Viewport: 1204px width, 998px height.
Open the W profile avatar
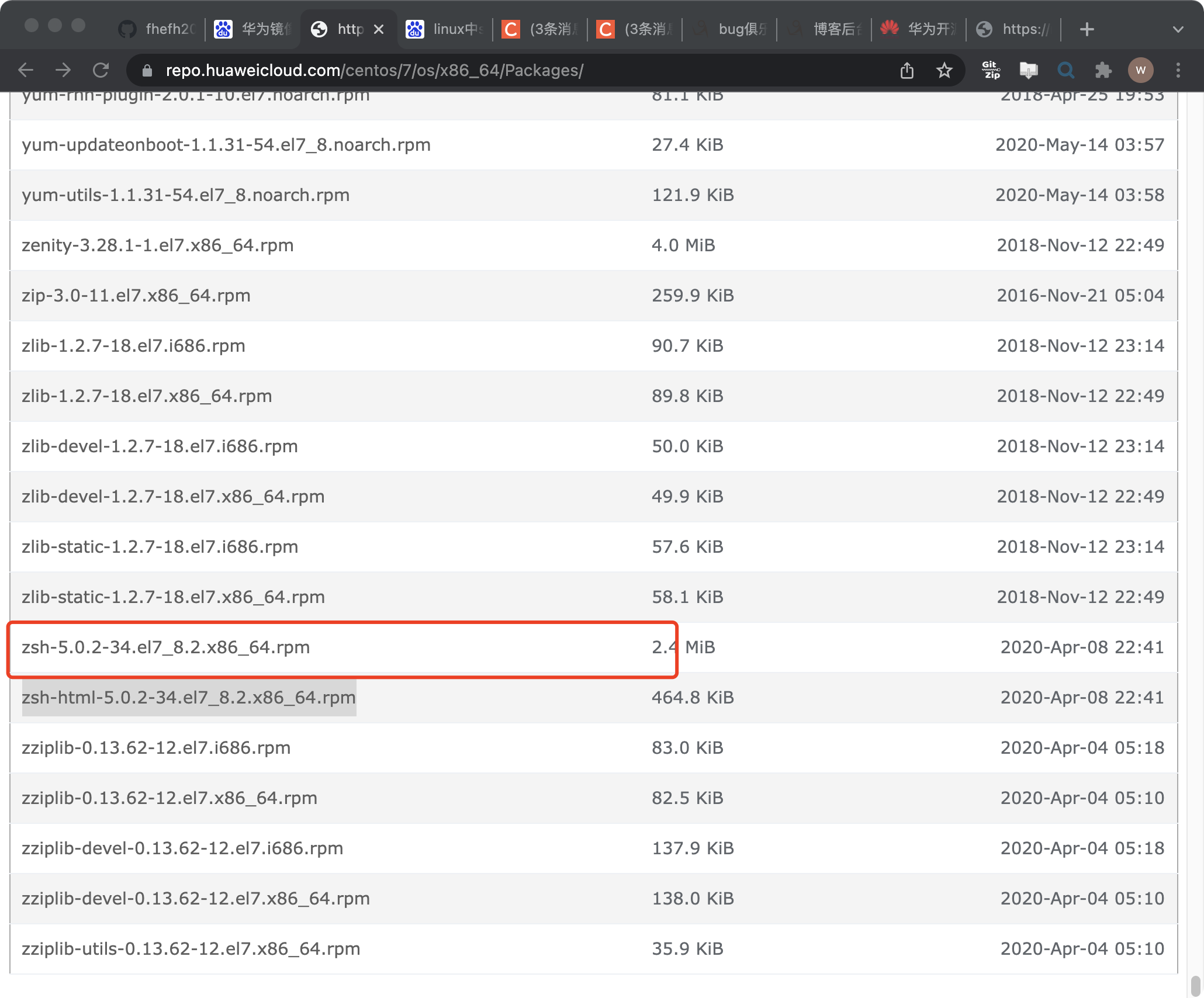click(x=1140, y=70)
